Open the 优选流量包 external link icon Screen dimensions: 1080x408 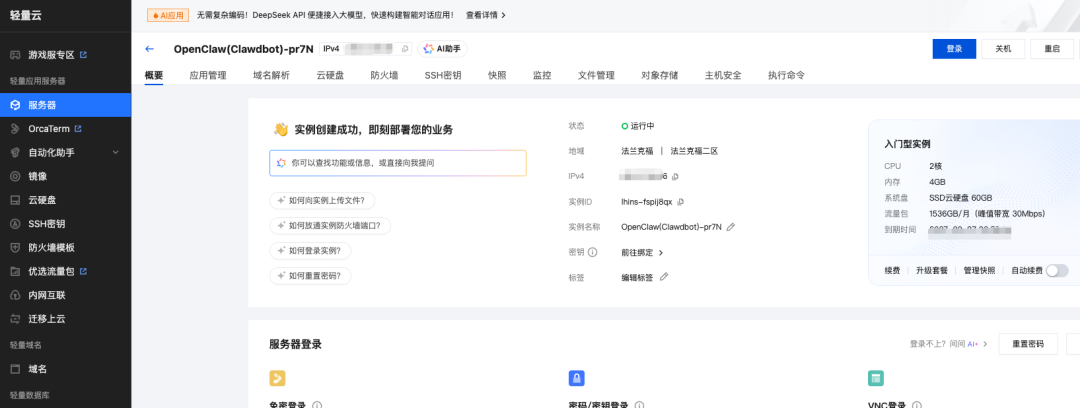click(x=83, y=271)
